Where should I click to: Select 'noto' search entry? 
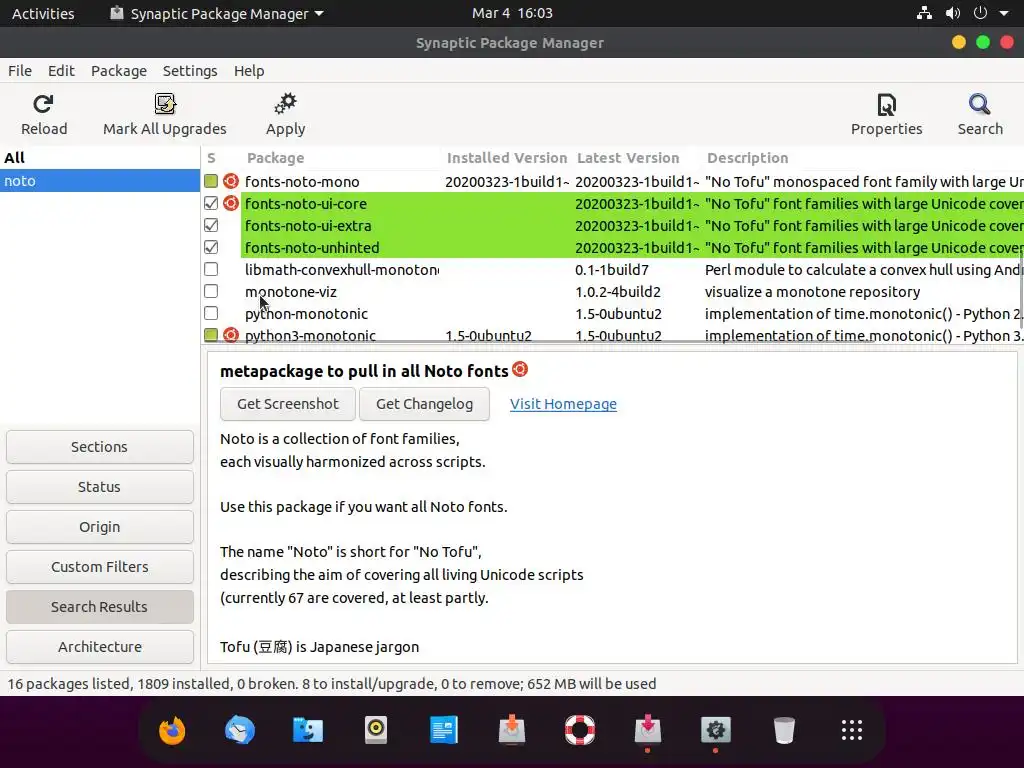pos(100,181)
